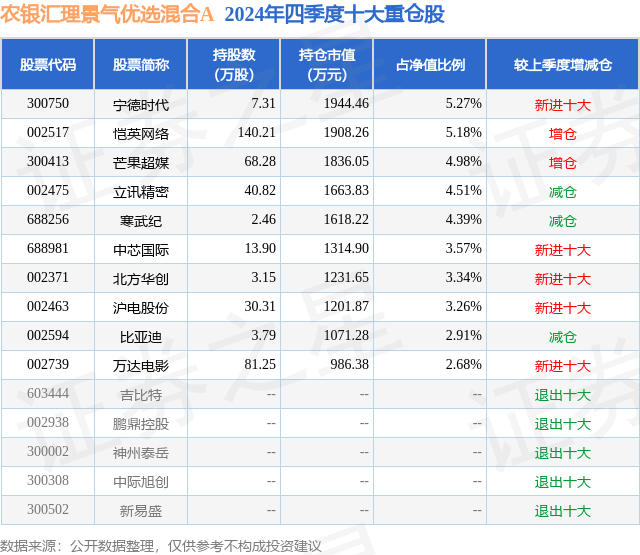Screen dimensions: 640x555
Task: Click the 中芯国际 stock name
Action: tap(141, 250)
